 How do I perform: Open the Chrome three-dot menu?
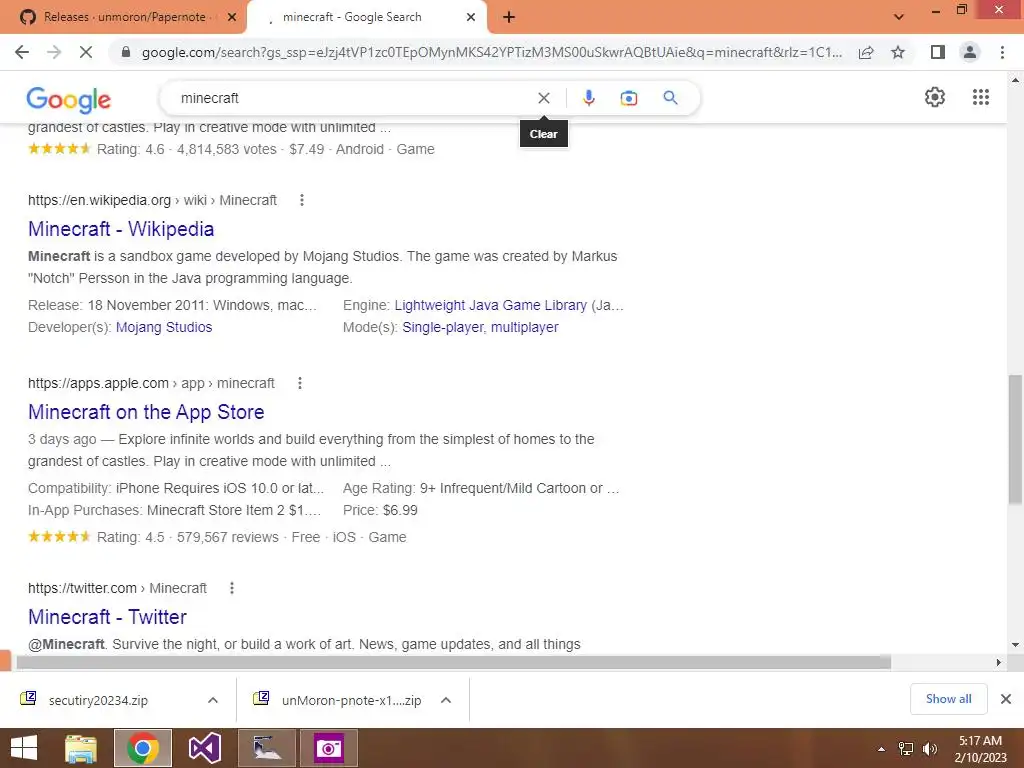1002,52
